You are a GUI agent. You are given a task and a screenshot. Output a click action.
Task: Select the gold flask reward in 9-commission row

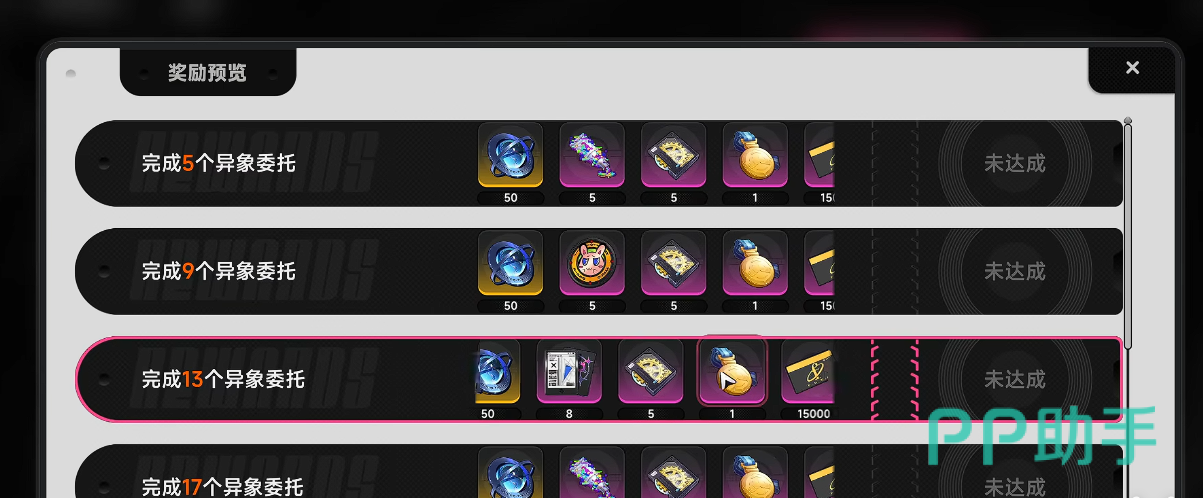click(x=755, y=263)
